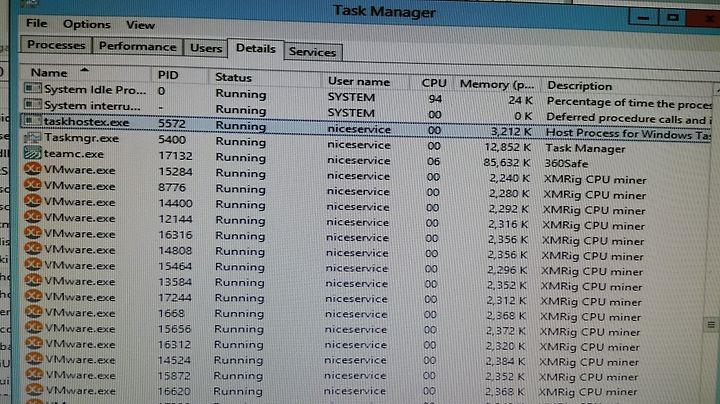Click the teamc.exe process icon
720x404 pixels.
pyautogui.click(x=33, y=153)
